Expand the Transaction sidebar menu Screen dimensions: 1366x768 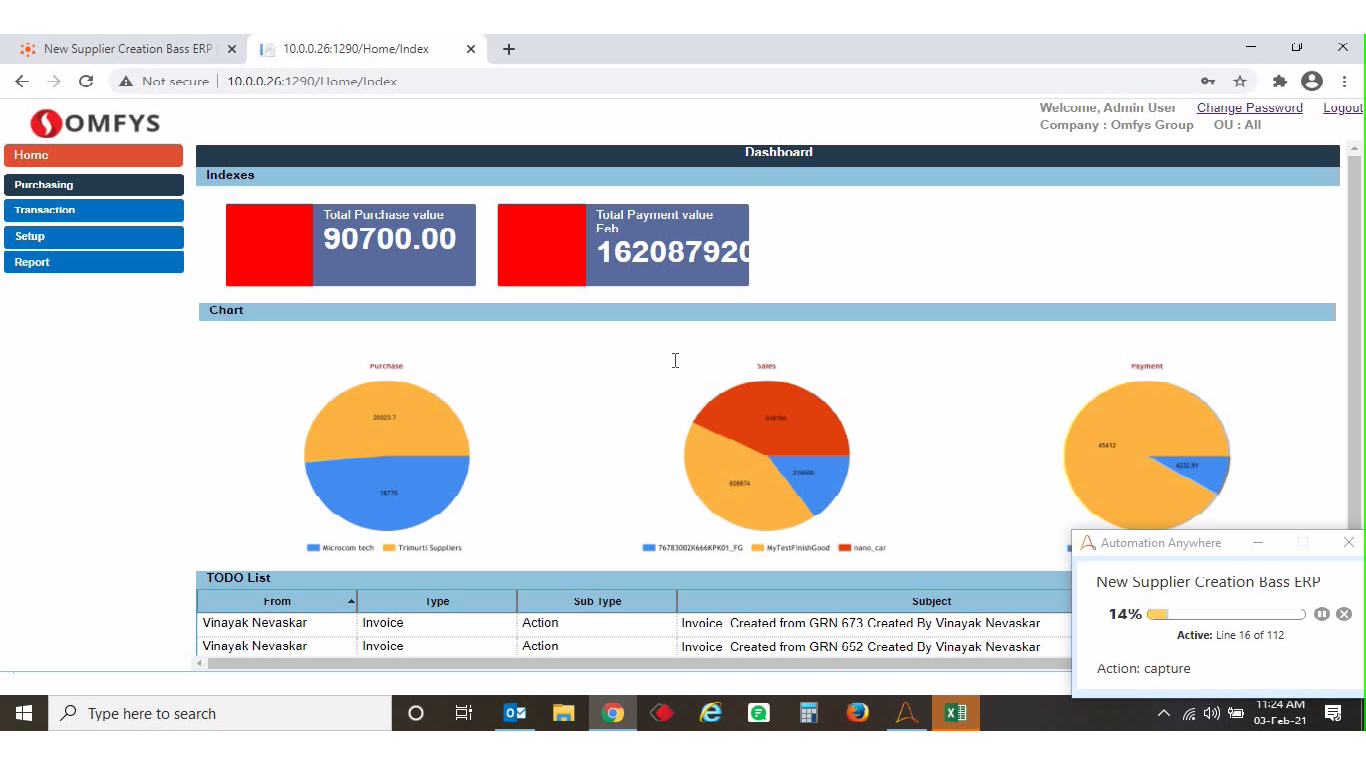pyautogui.click(x=93, y=210)
